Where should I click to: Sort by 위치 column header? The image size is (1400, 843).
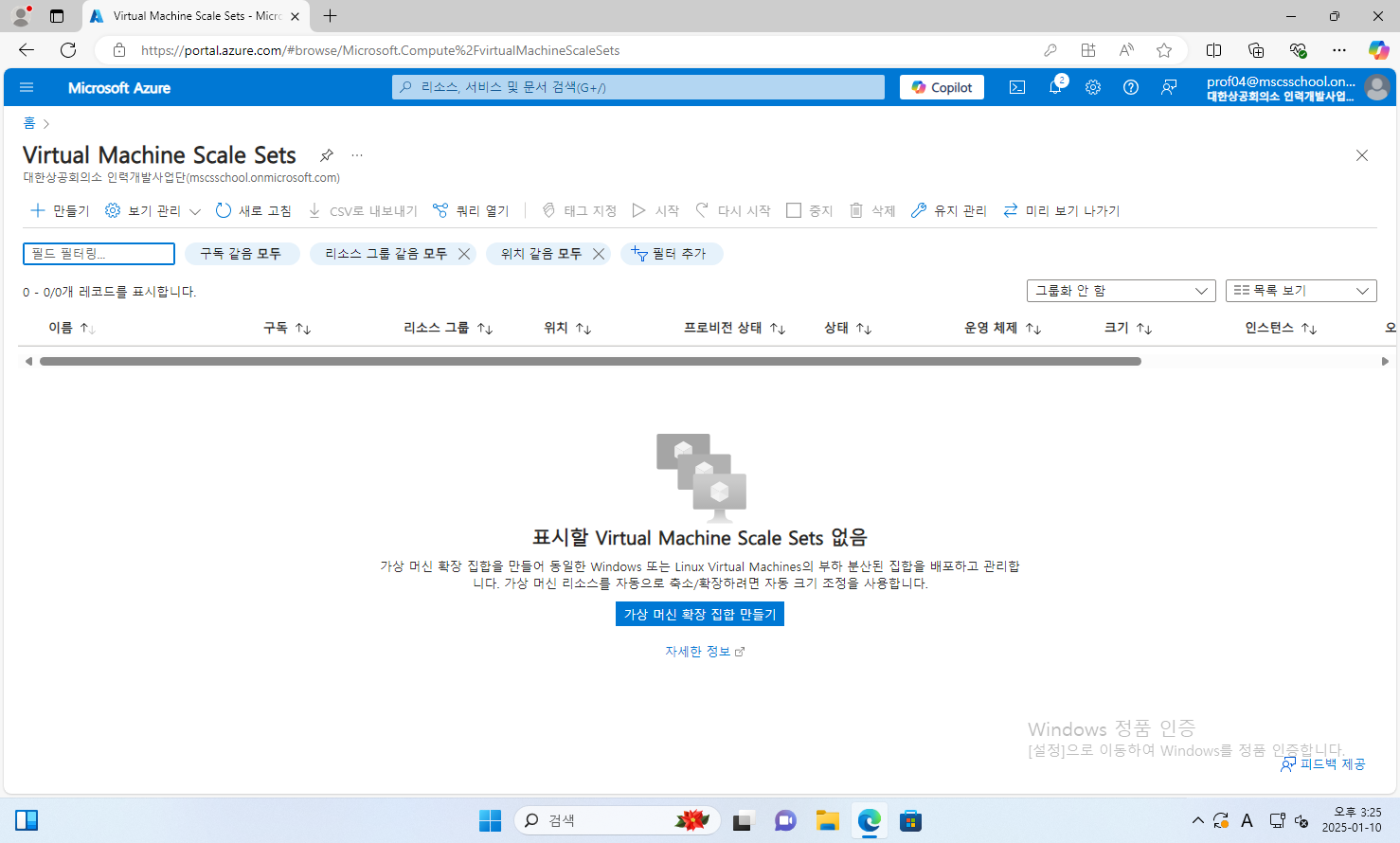[x=567, y=328]
